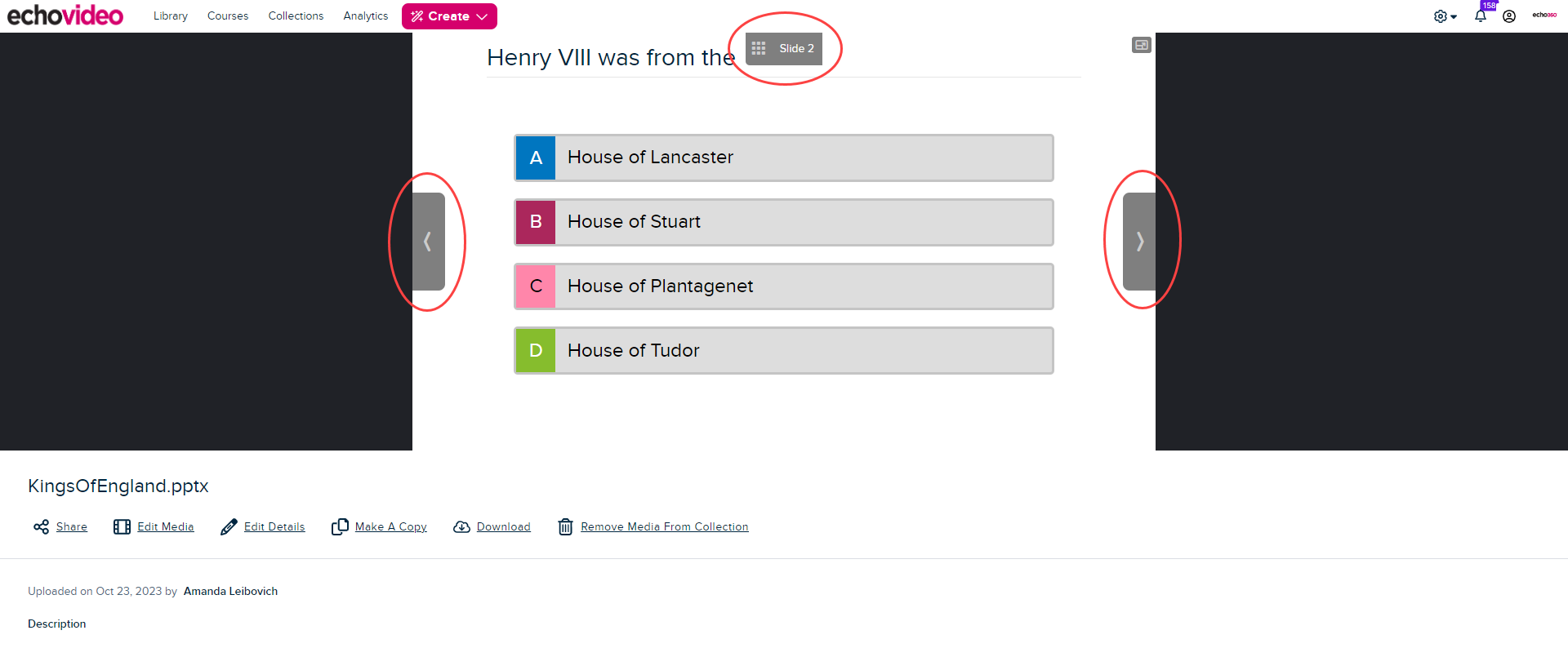Go to the previous slide arrow
Screen dimensions: 1568x657
click(428, 242)
